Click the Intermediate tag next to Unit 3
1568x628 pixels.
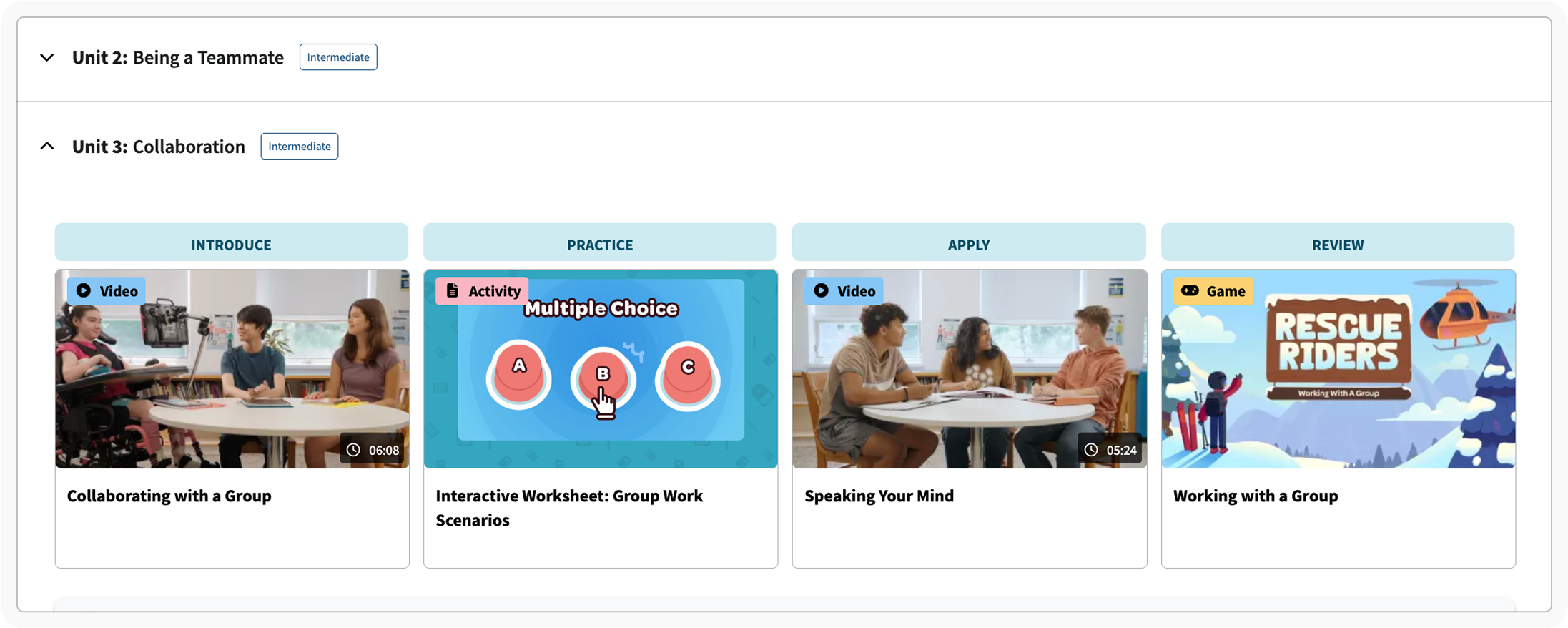pyautogui.click(x=299, y=147)
